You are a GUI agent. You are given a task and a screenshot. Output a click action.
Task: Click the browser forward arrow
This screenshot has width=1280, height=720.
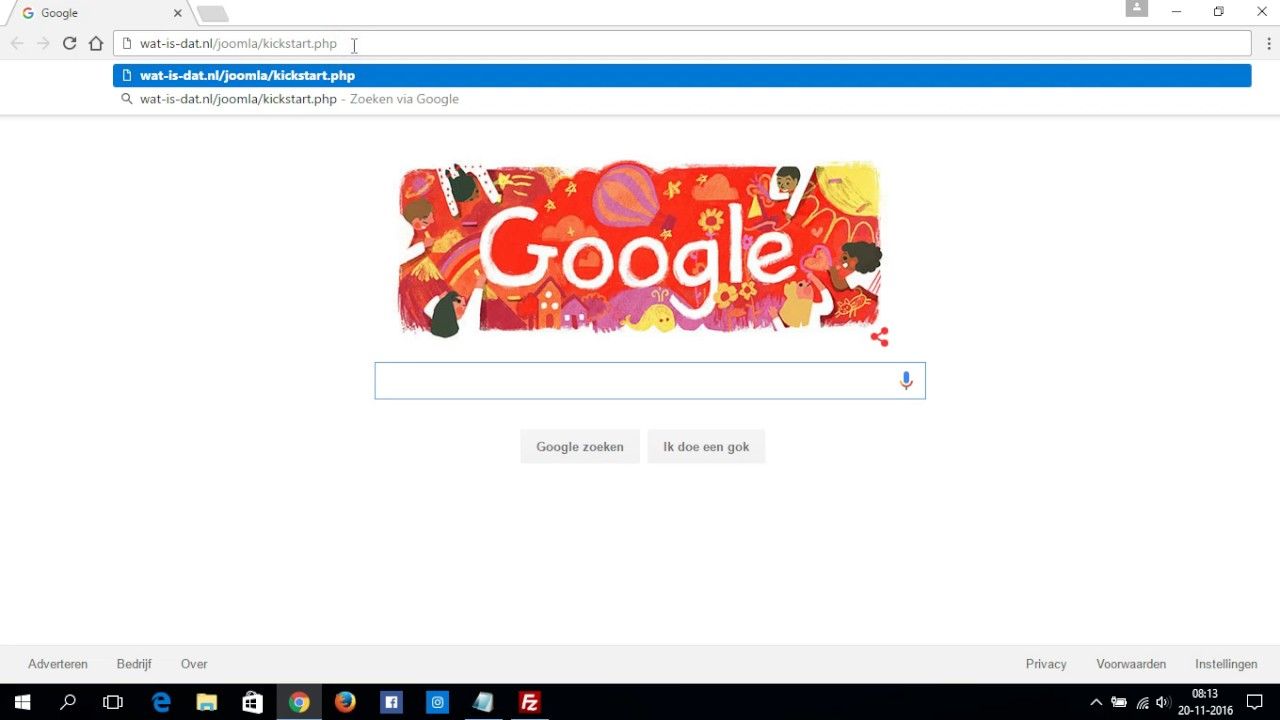[x=43, y=43]
